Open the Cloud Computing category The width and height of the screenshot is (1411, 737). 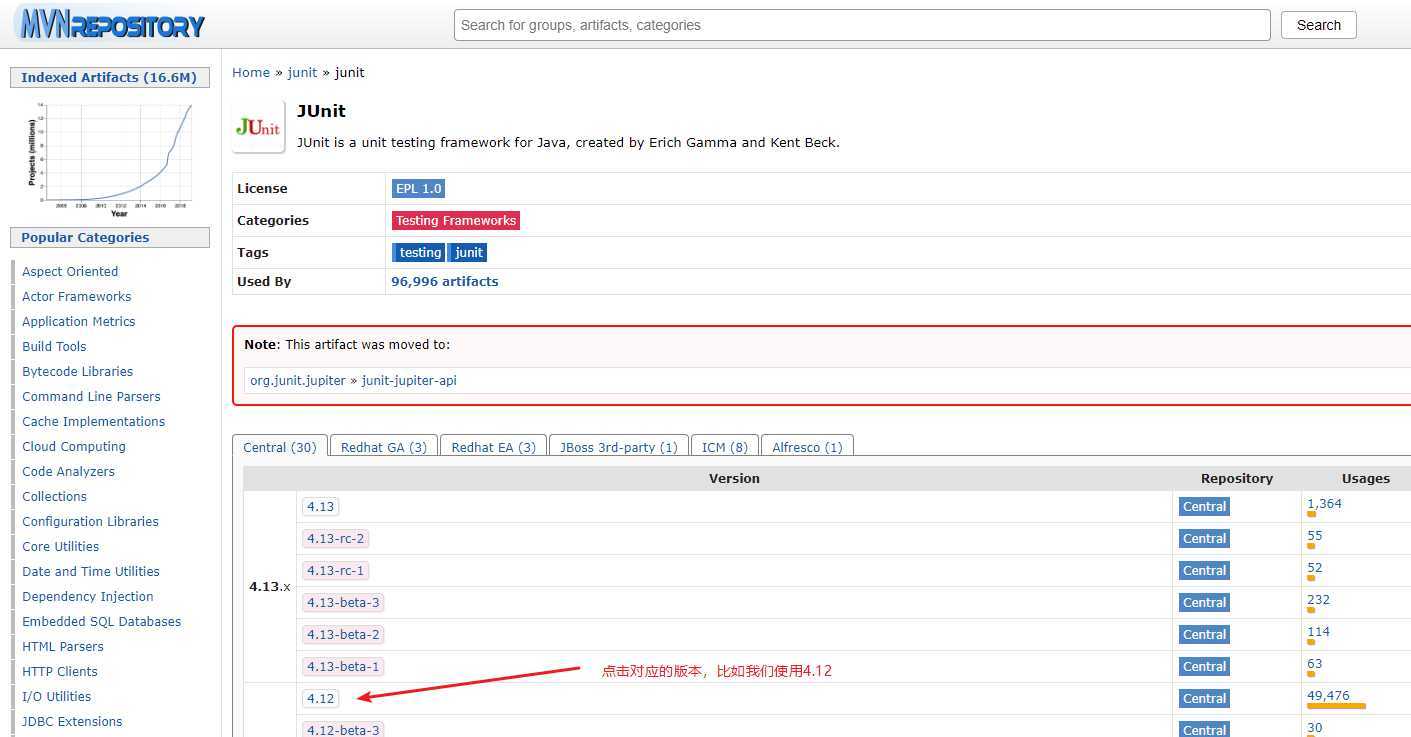click(x=74, y=446)
